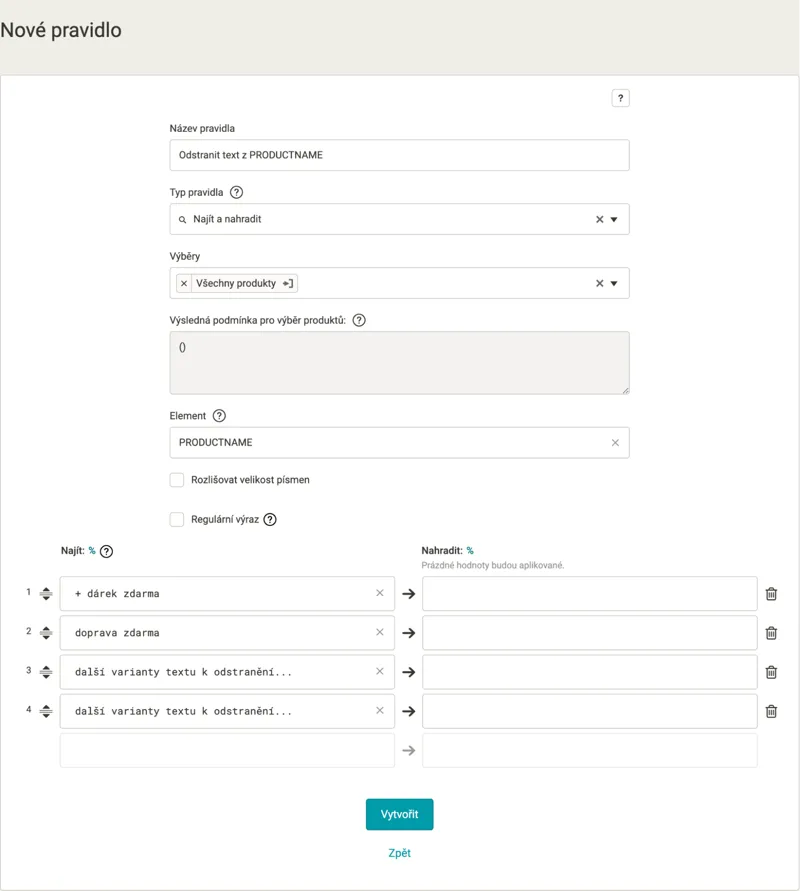800x891 pixels.
Task: Enable Rozlišovat velikost písmen checkbox
Action: click(x=177, y=480)
